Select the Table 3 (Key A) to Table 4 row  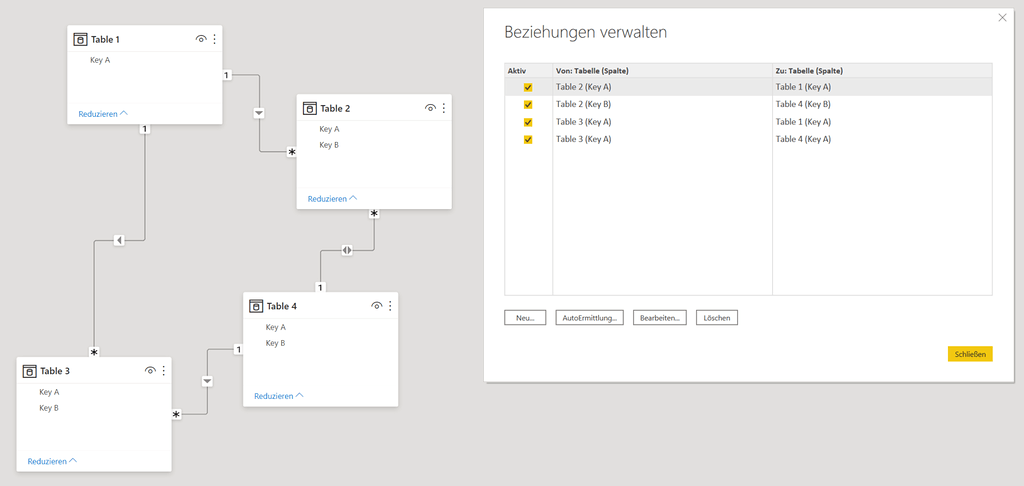click(x=660, y=139)
